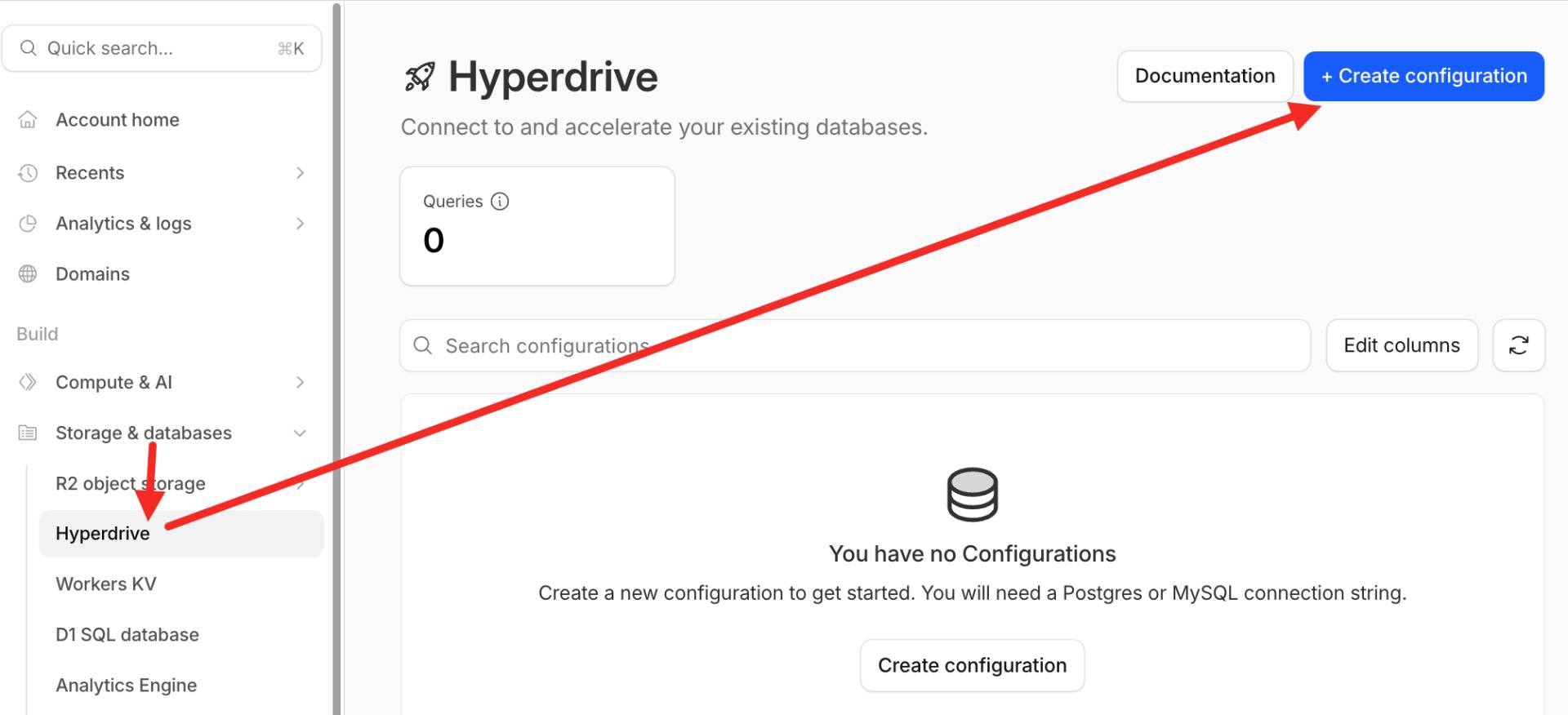Viewport: 1568px width, 715px height.
Task: Click the Edit columns button
Action: [x=1401, y=345]
